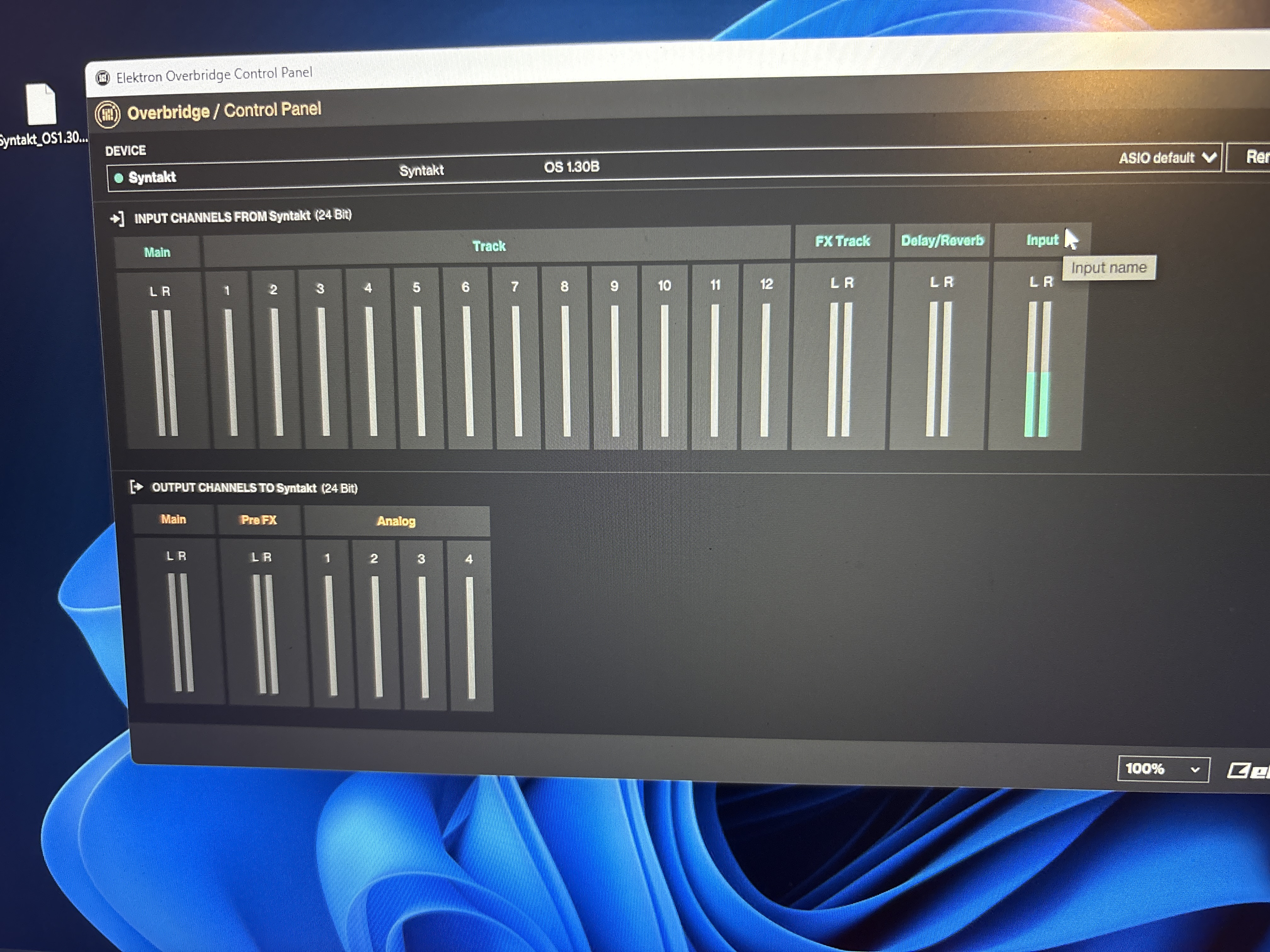Click the OS 1.30B version text
This screenshot has width=1270, height=952.
coord(571,167)
